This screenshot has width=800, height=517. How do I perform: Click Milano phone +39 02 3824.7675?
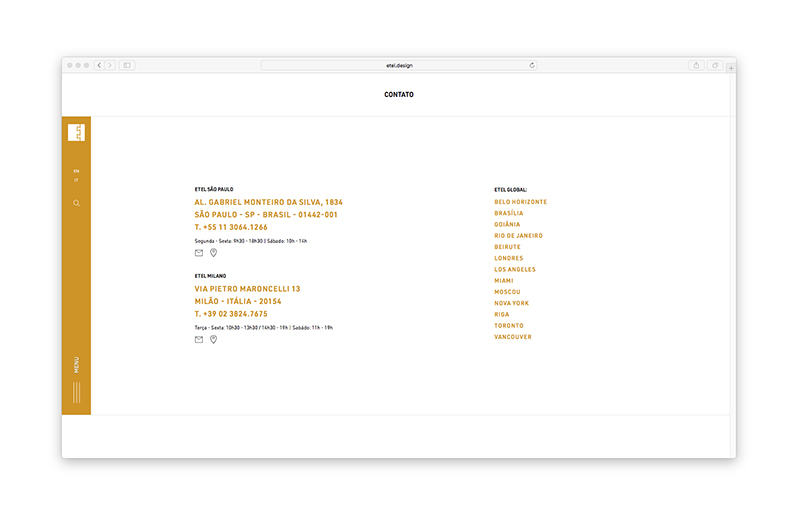(231, 314)
